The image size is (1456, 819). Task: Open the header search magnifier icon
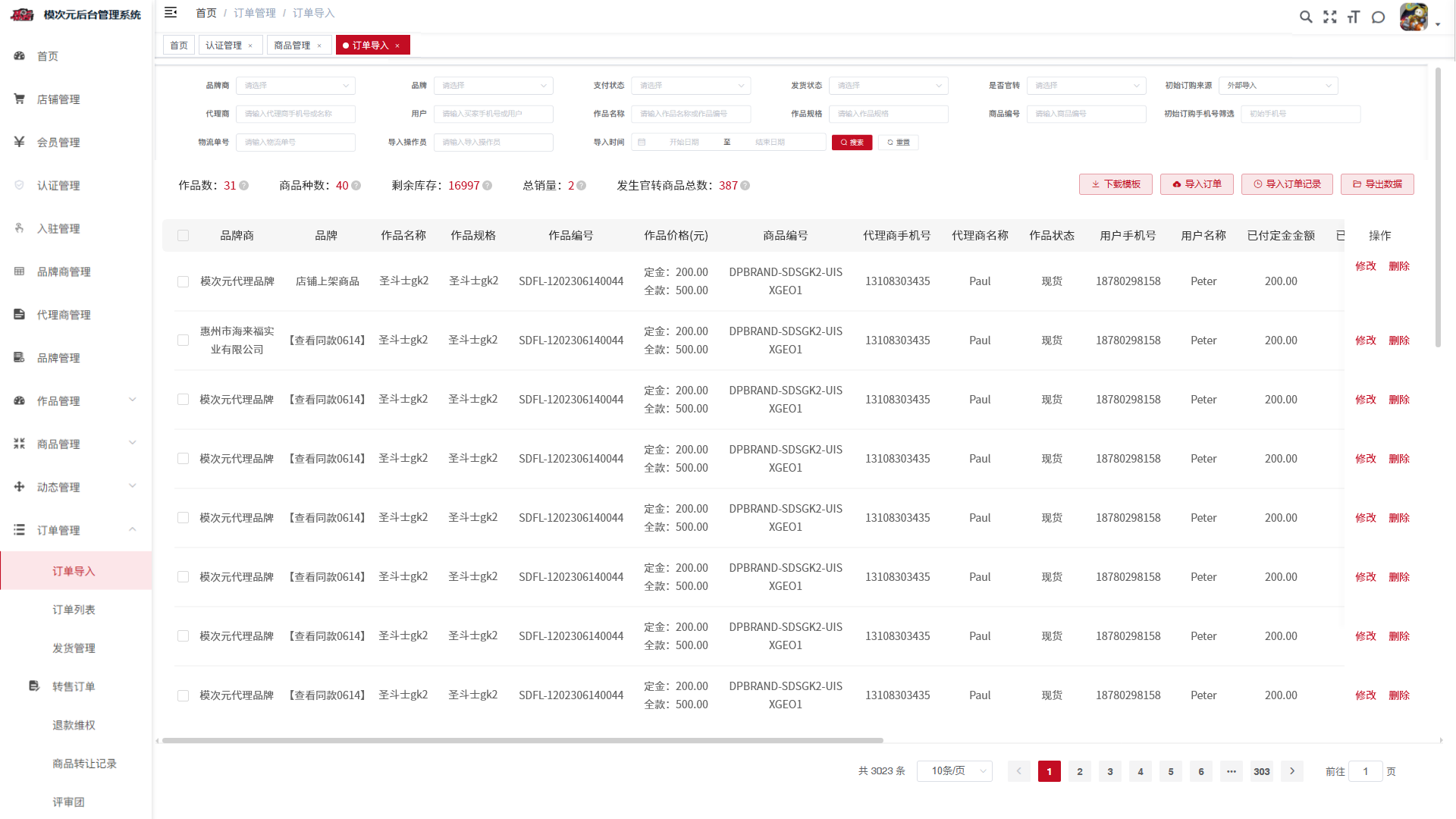(1306, 17)
